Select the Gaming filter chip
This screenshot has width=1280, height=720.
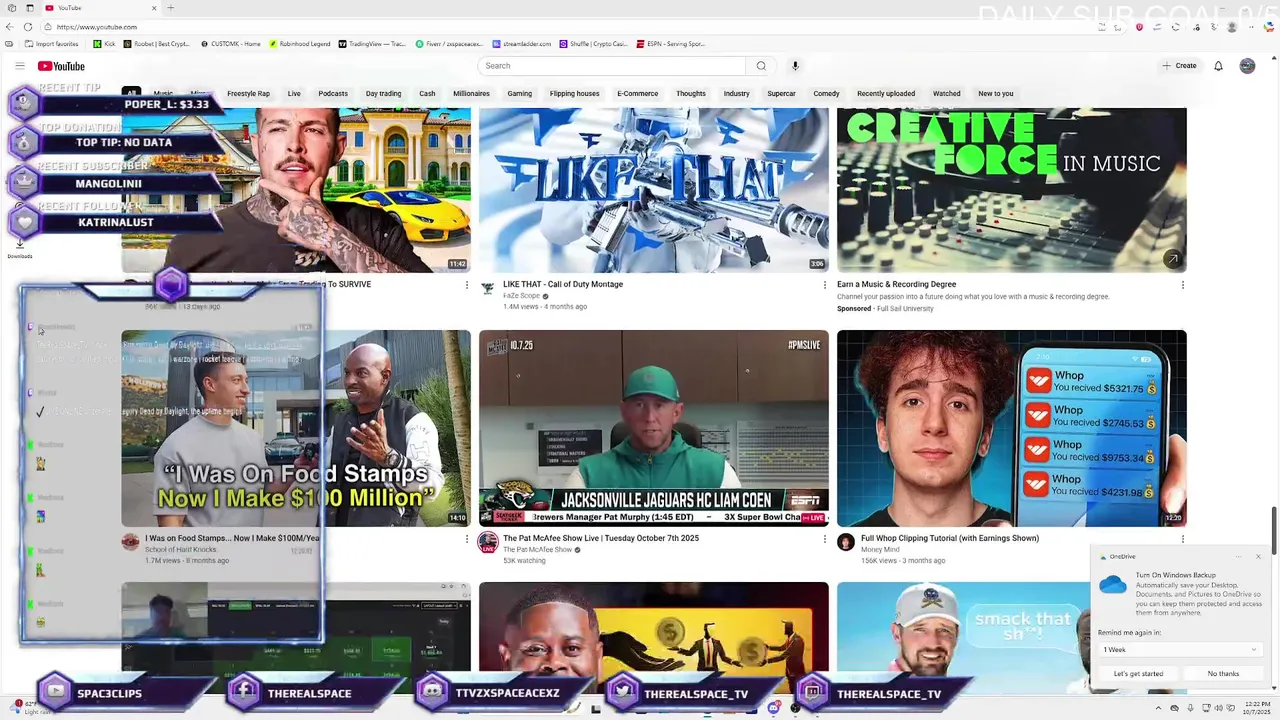(519, 94)
